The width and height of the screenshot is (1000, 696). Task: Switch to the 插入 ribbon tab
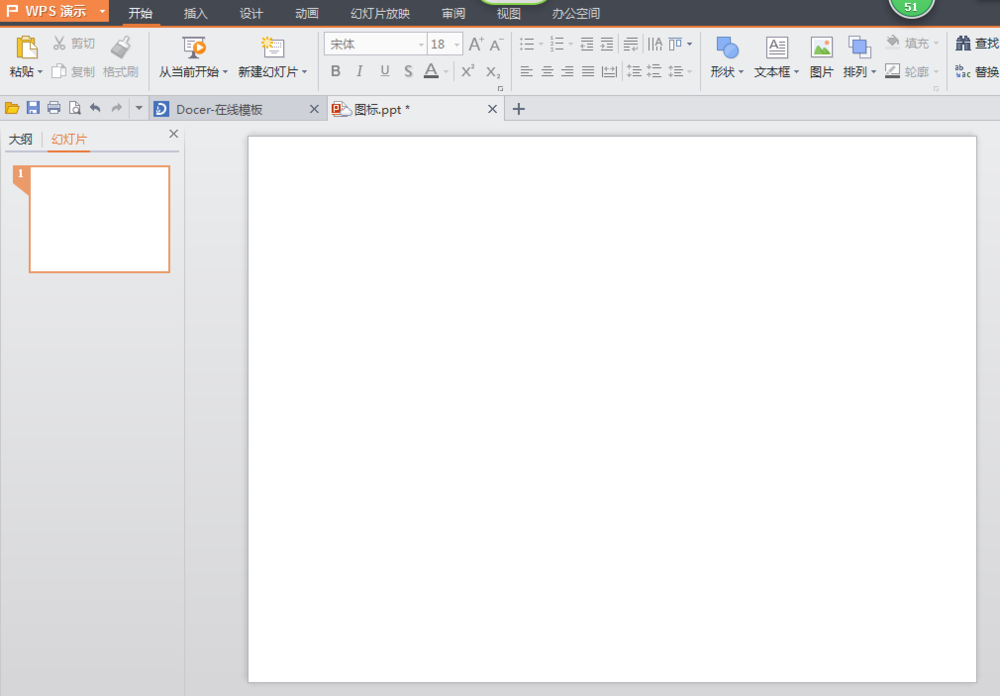(x=196, y=13)
